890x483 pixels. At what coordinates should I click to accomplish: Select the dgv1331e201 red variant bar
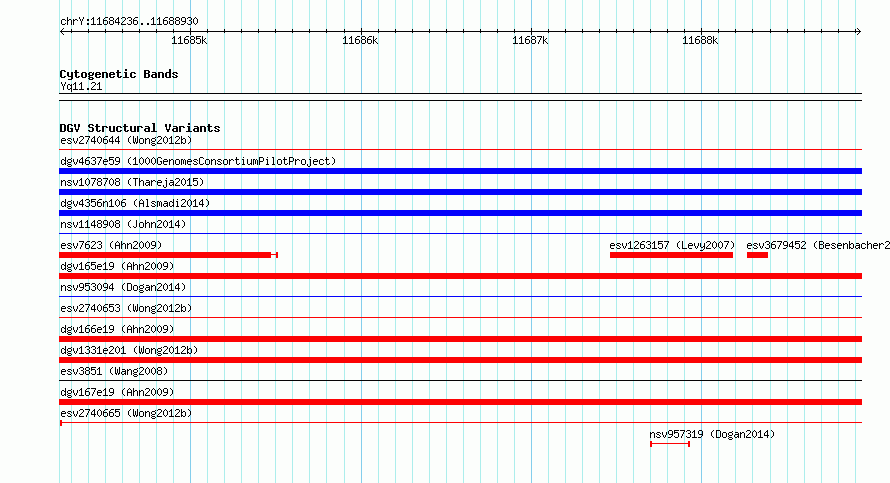pos(460,360)
